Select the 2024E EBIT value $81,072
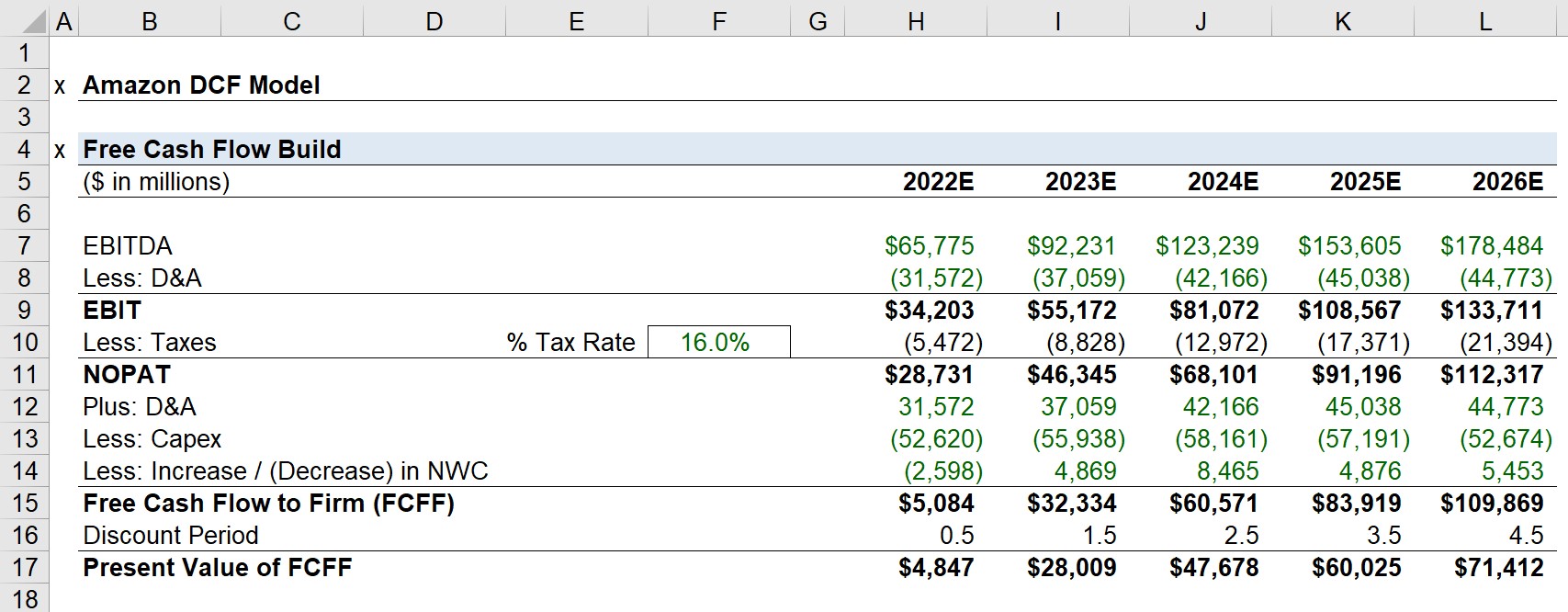The width and height of the screenshot is (1568, 612). (x=1213, y=311)
